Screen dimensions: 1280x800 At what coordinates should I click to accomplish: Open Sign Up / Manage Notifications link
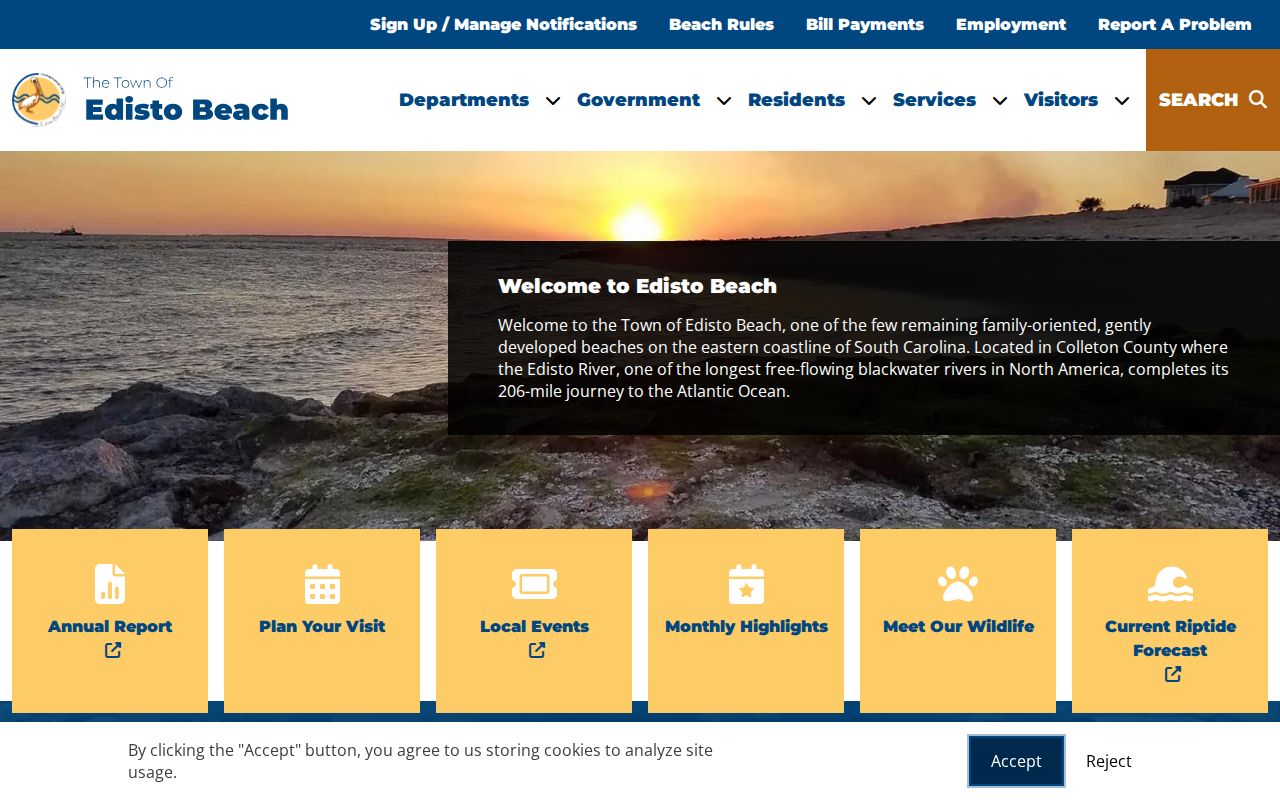(x=503, y=24)
